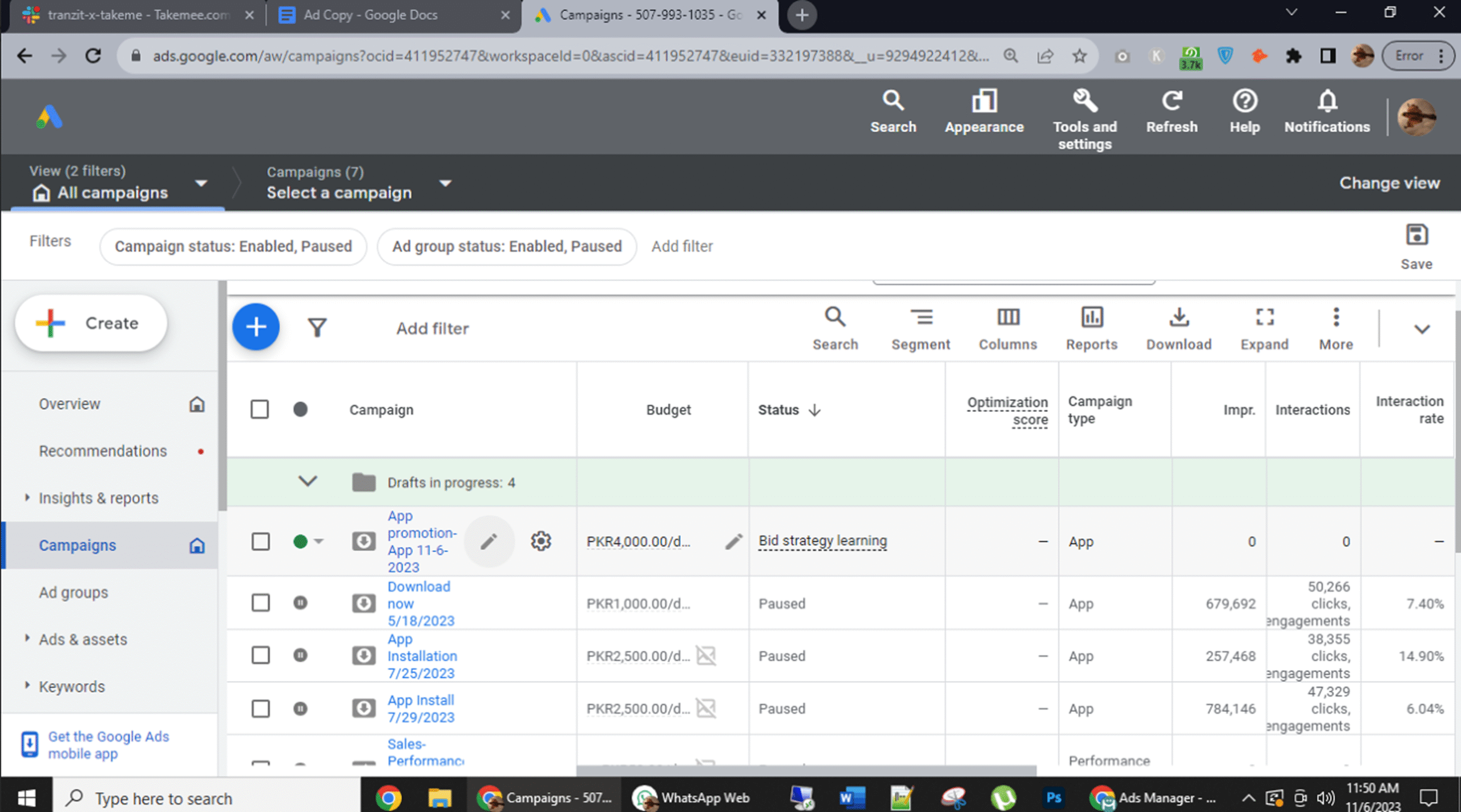
Task: Open Ad groups in the left navigation
Action: [73, 592]
